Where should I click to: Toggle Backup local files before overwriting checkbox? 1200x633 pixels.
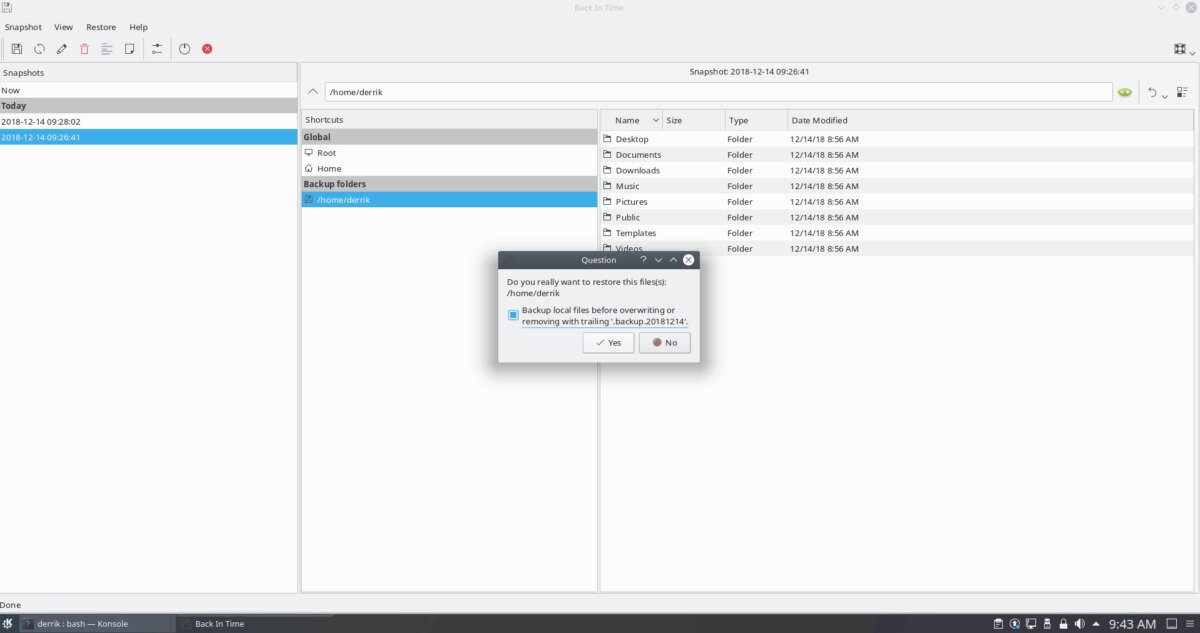point(513,315)
